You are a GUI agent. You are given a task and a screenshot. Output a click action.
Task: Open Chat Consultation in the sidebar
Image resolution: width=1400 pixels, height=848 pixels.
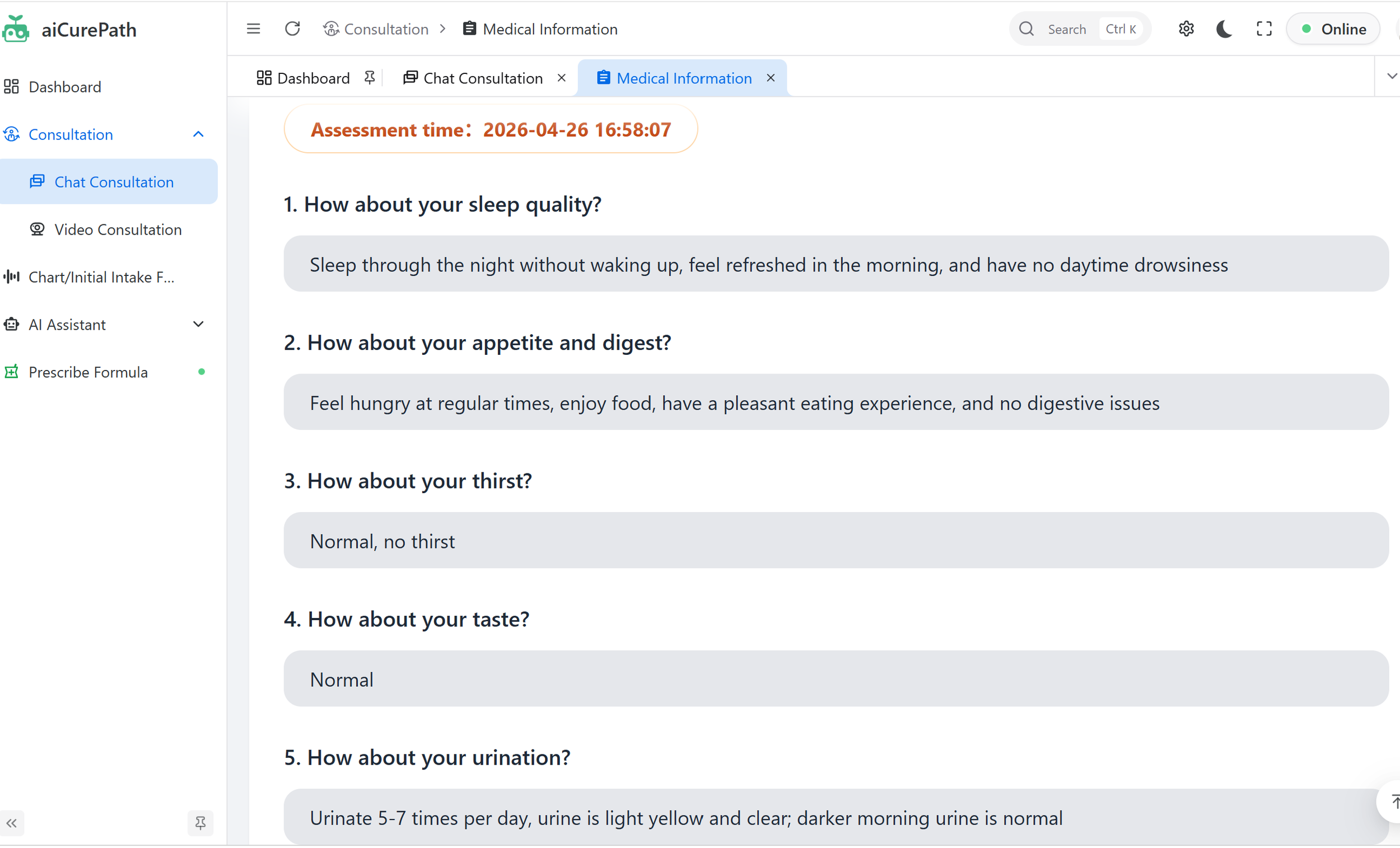tap(108, 182)
